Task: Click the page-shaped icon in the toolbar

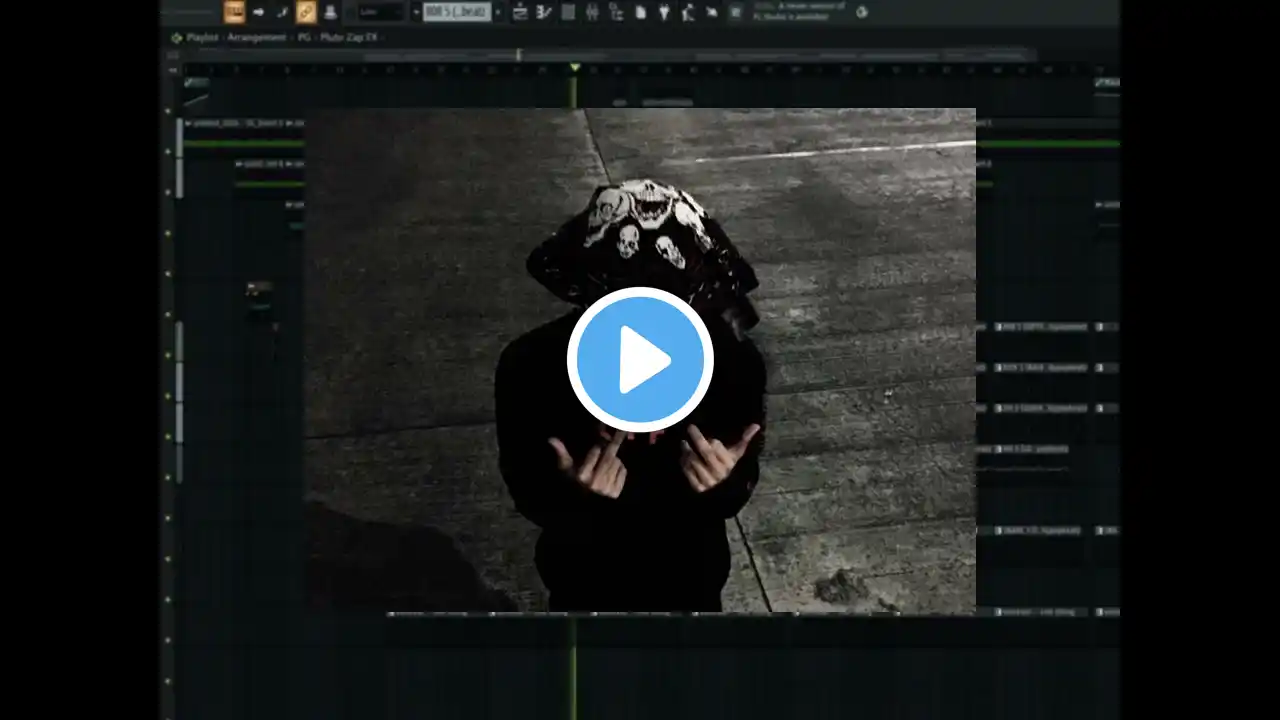Action: click(x=640, y=12)
